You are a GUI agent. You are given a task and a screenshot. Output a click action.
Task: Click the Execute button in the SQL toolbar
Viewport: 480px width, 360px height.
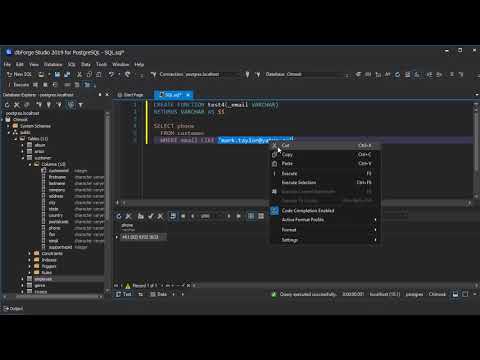tap(19, 85)
